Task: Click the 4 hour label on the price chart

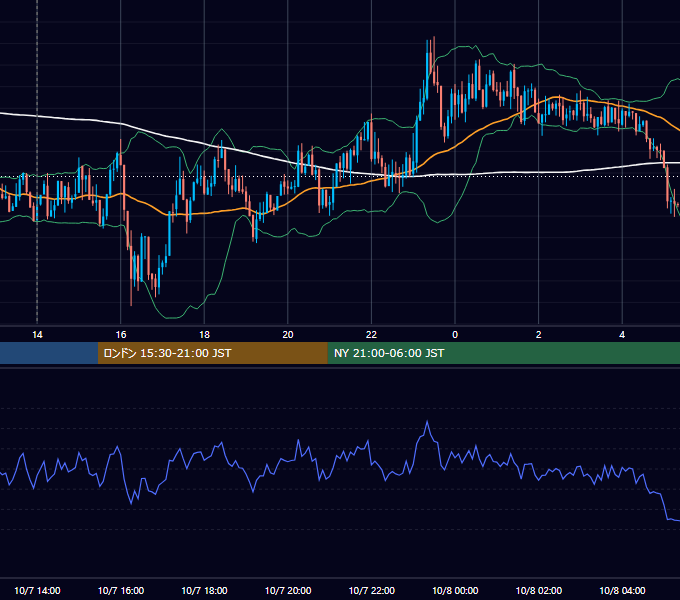Action: (622, 335)
